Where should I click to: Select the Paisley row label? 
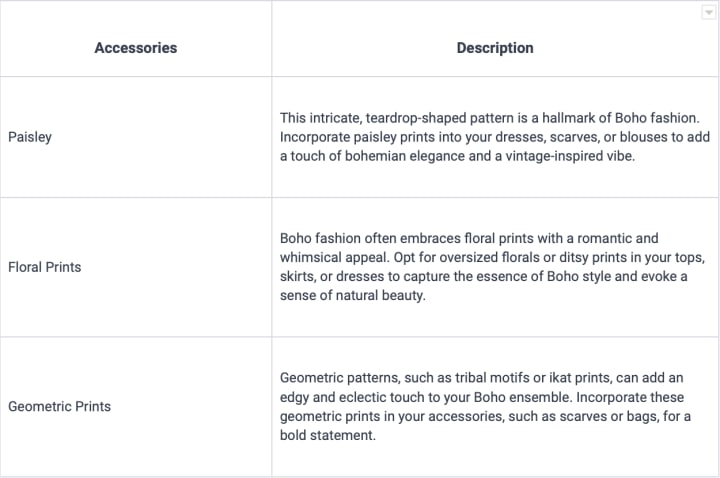click(x=30, y=137)
